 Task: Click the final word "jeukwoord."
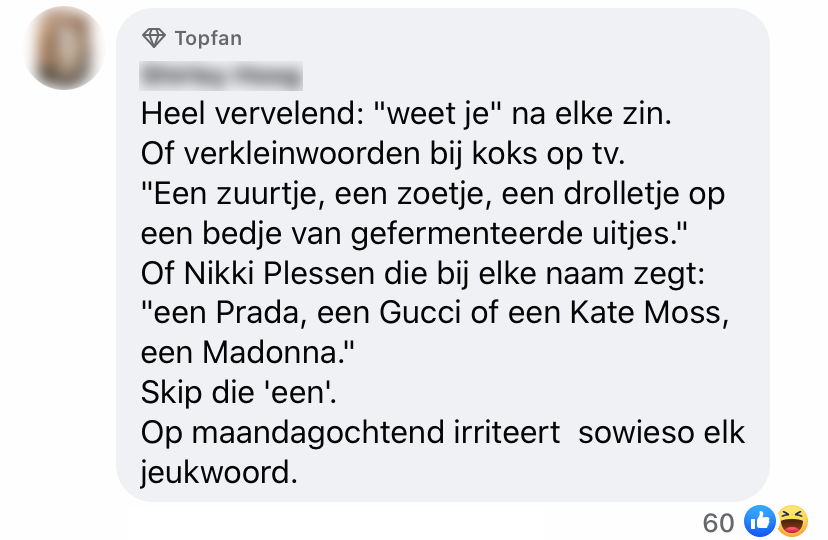219,472
